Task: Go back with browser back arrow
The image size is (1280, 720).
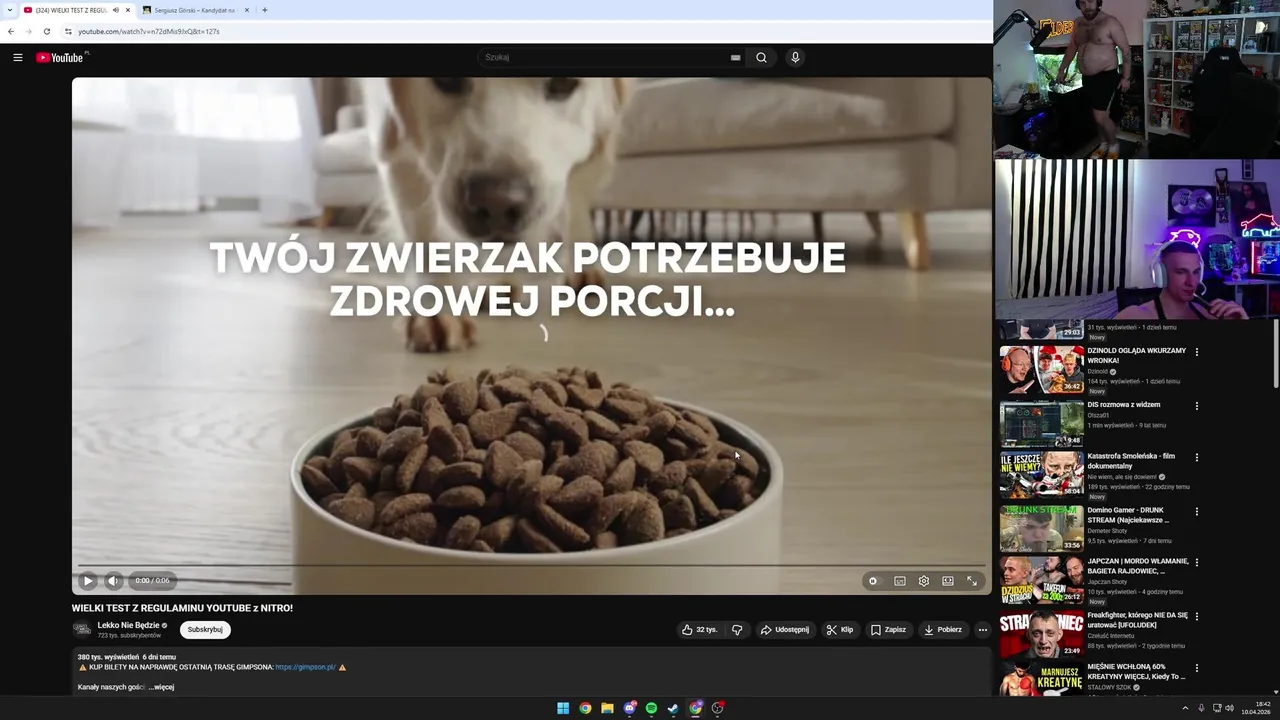Action: (11, 31)
